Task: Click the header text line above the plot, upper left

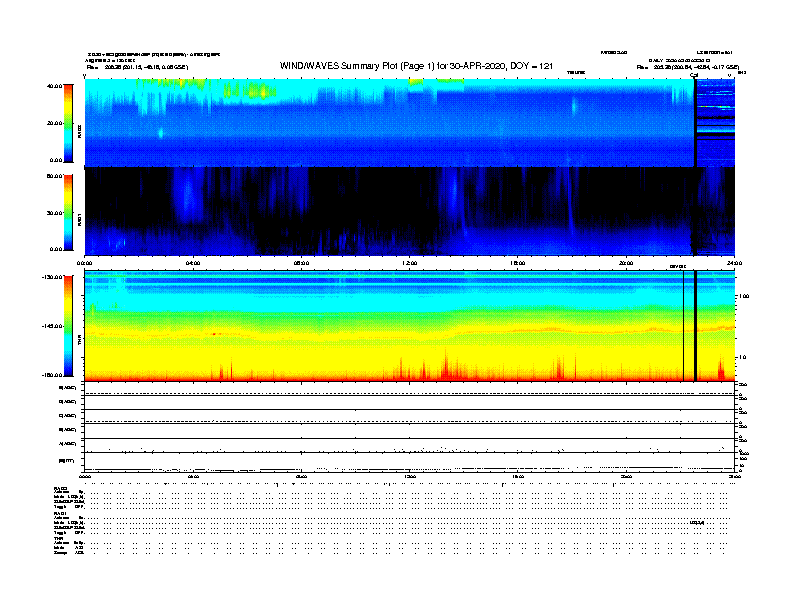Action: 154,54
